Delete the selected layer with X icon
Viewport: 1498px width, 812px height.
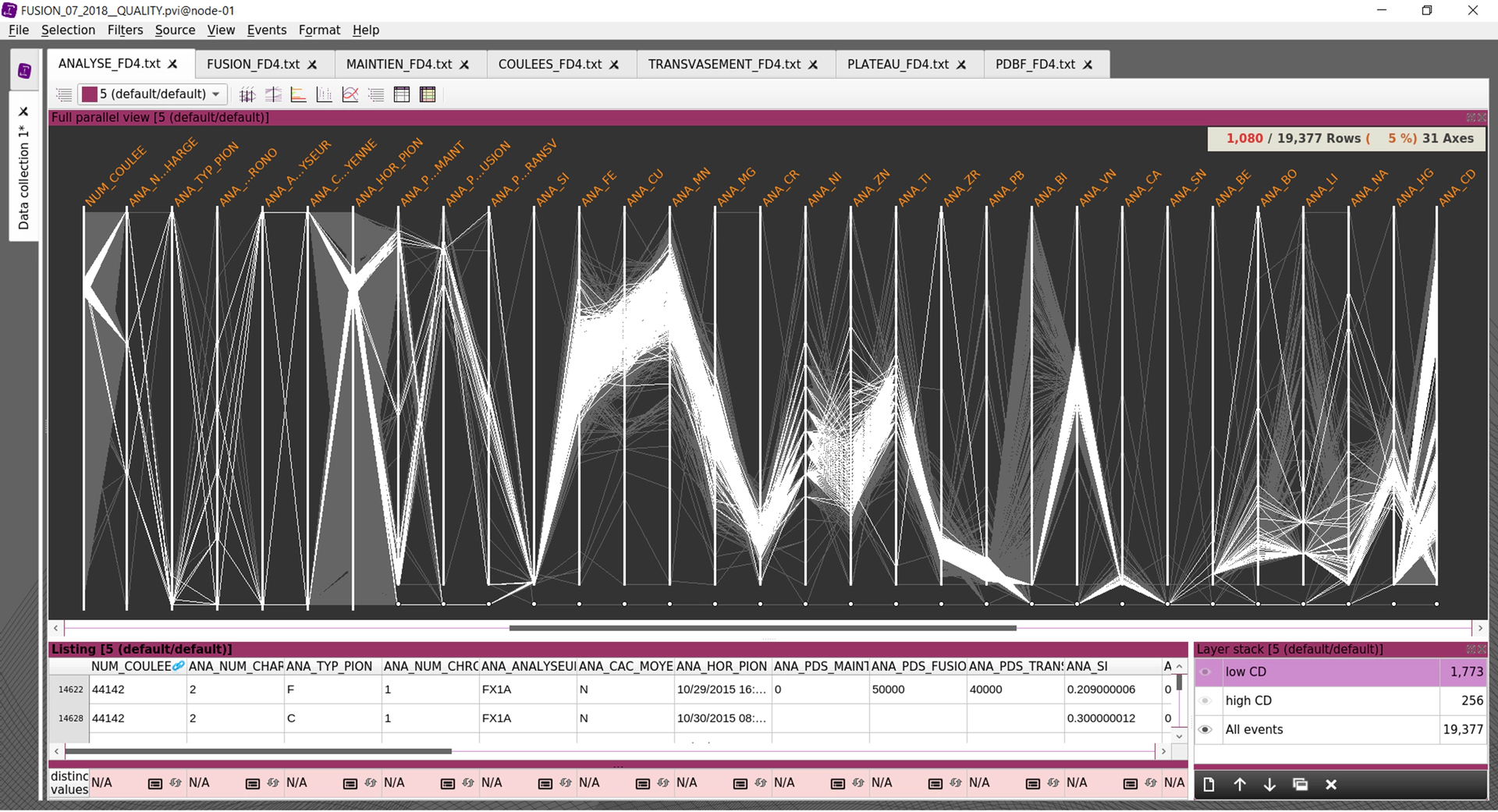pyautogui.click(x=1331, y=785)
